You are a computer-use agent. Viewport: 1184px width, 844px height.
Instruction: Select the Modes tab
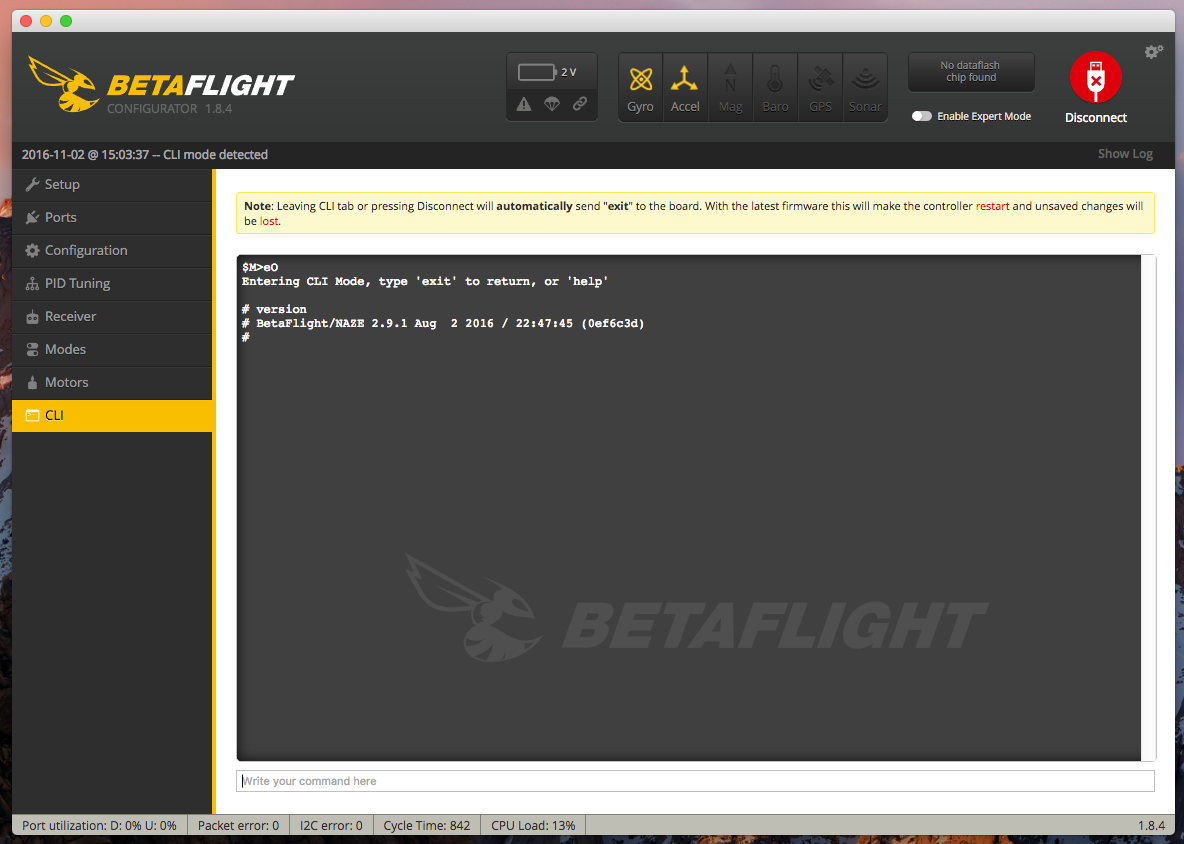[x=112, y=350]
